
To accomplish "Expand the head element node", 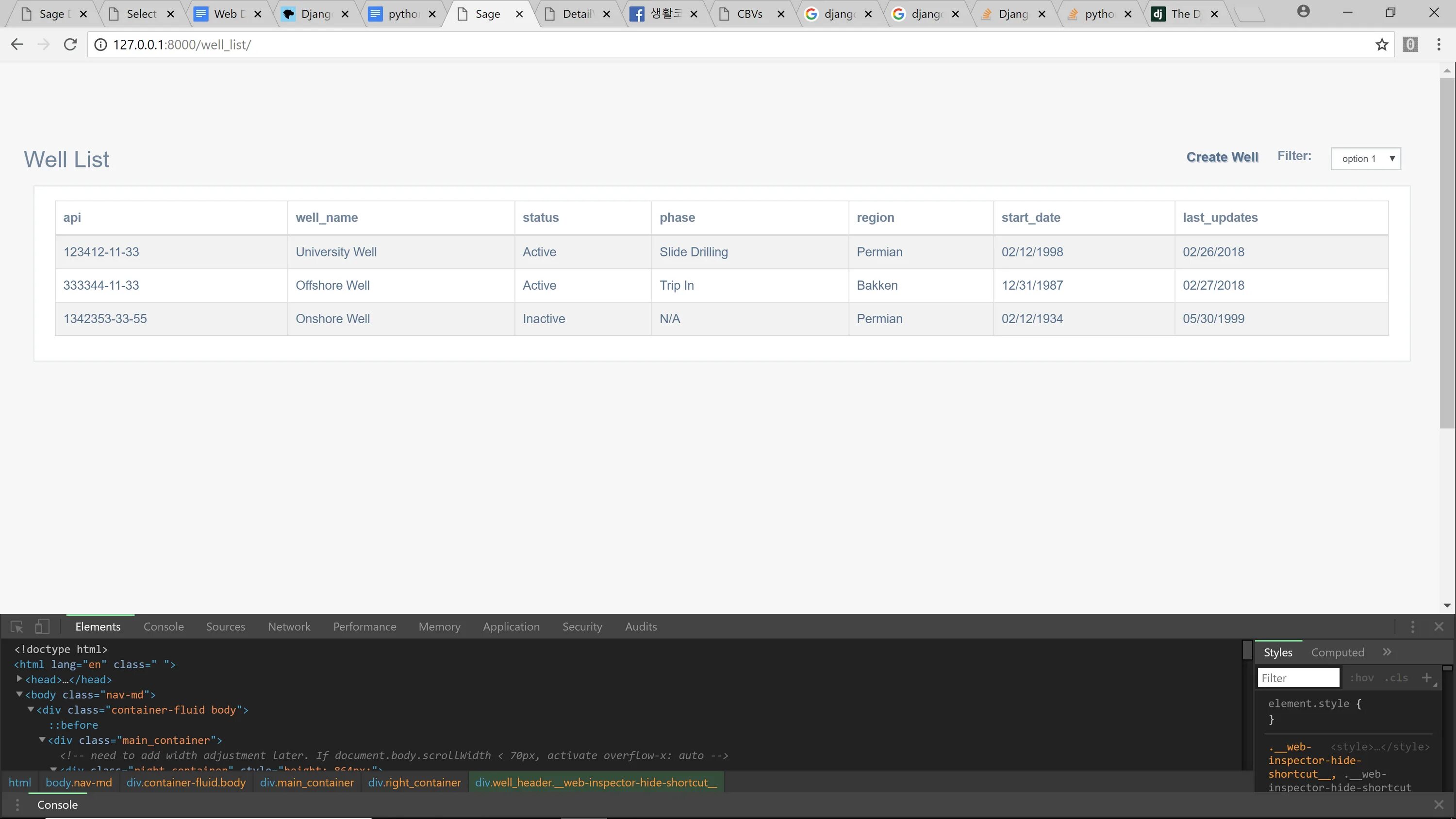I will pos(19,679).
